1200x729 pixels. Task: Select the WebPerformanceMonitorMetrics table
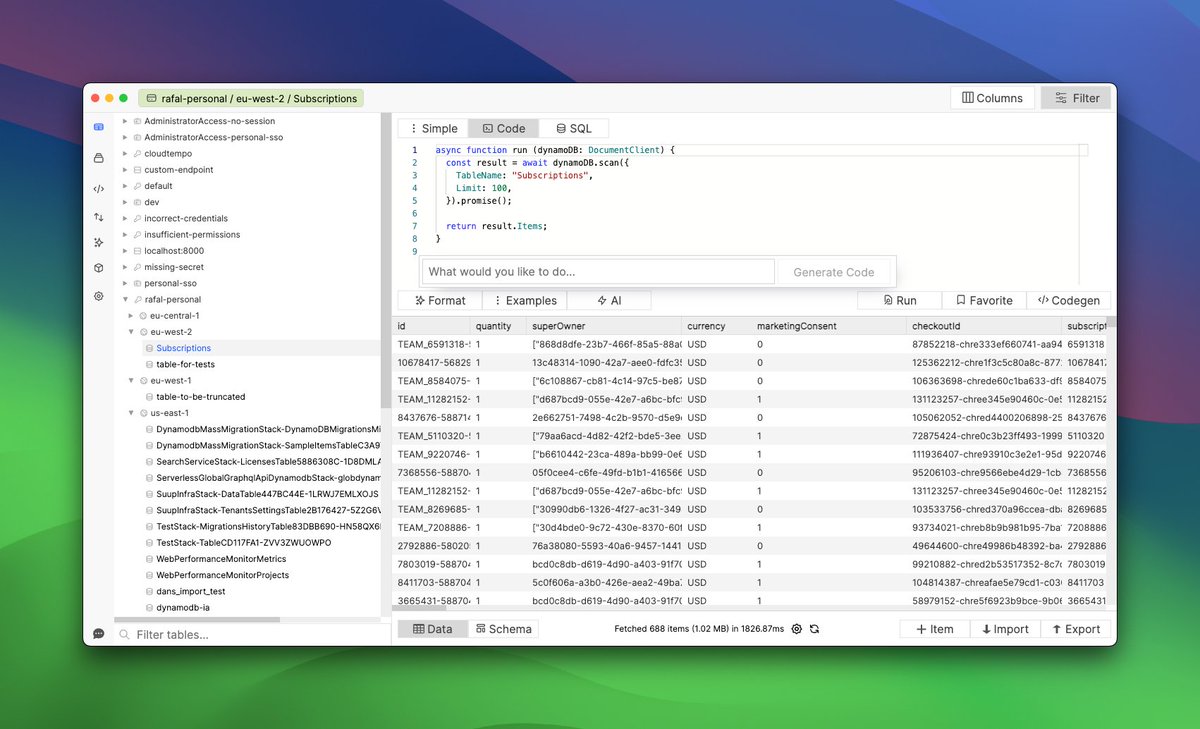(221, 559)
